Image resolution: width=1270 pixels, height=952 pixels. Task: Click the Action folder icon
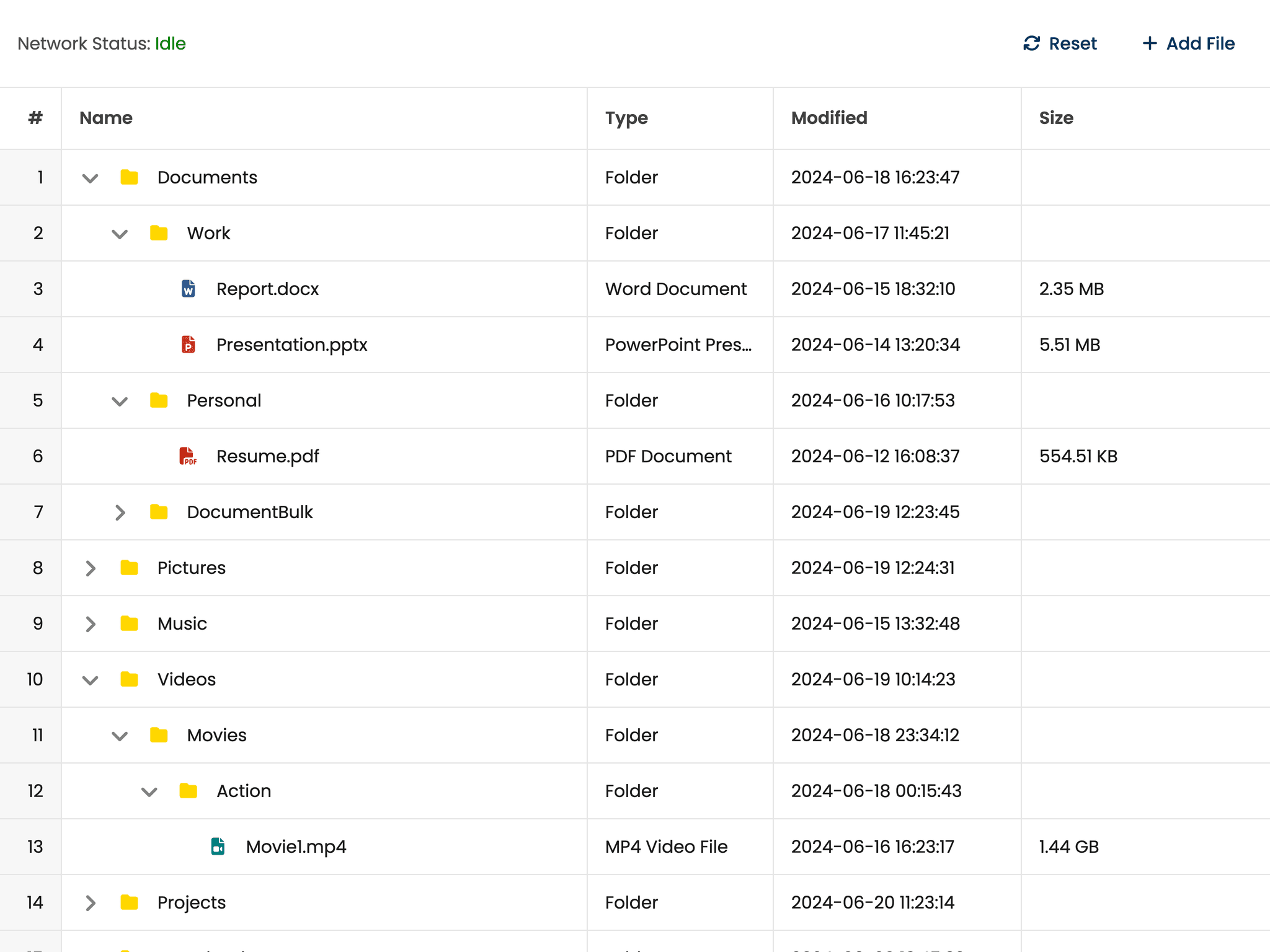tap(189, 791)
